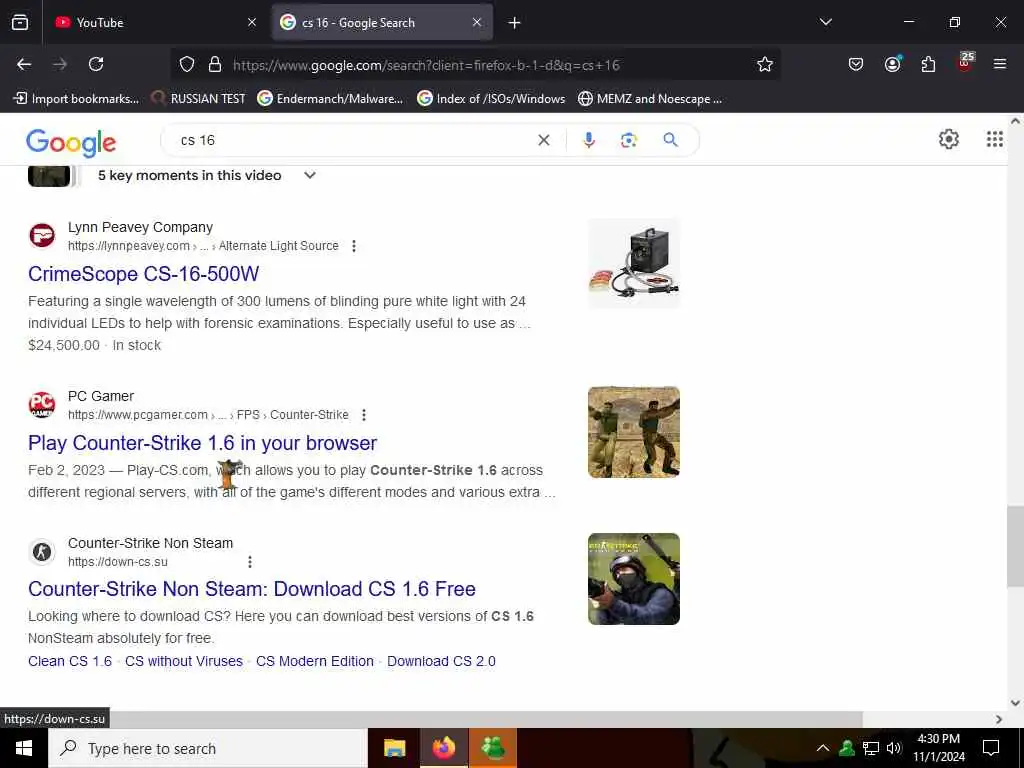Image resolution: width=1024 pixels, height=768 pixels.
Task: Start voice search with the microphone icon
Action: [x=588, y=140]
